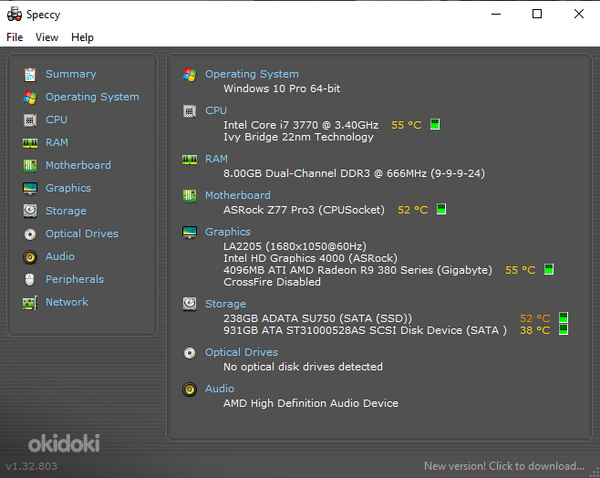
Task: Open the Storage label in sidebar
Action: (66, 211)
